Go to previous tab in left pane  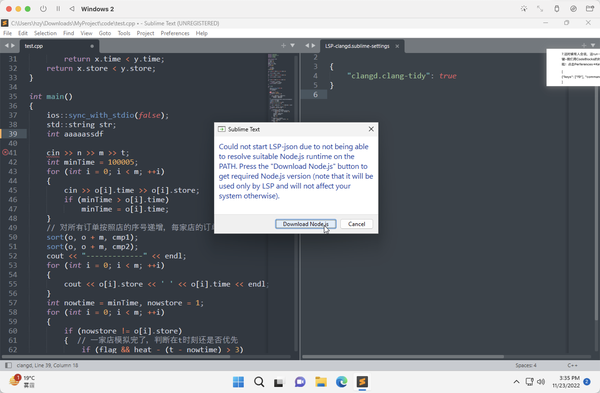click(7, 46)
